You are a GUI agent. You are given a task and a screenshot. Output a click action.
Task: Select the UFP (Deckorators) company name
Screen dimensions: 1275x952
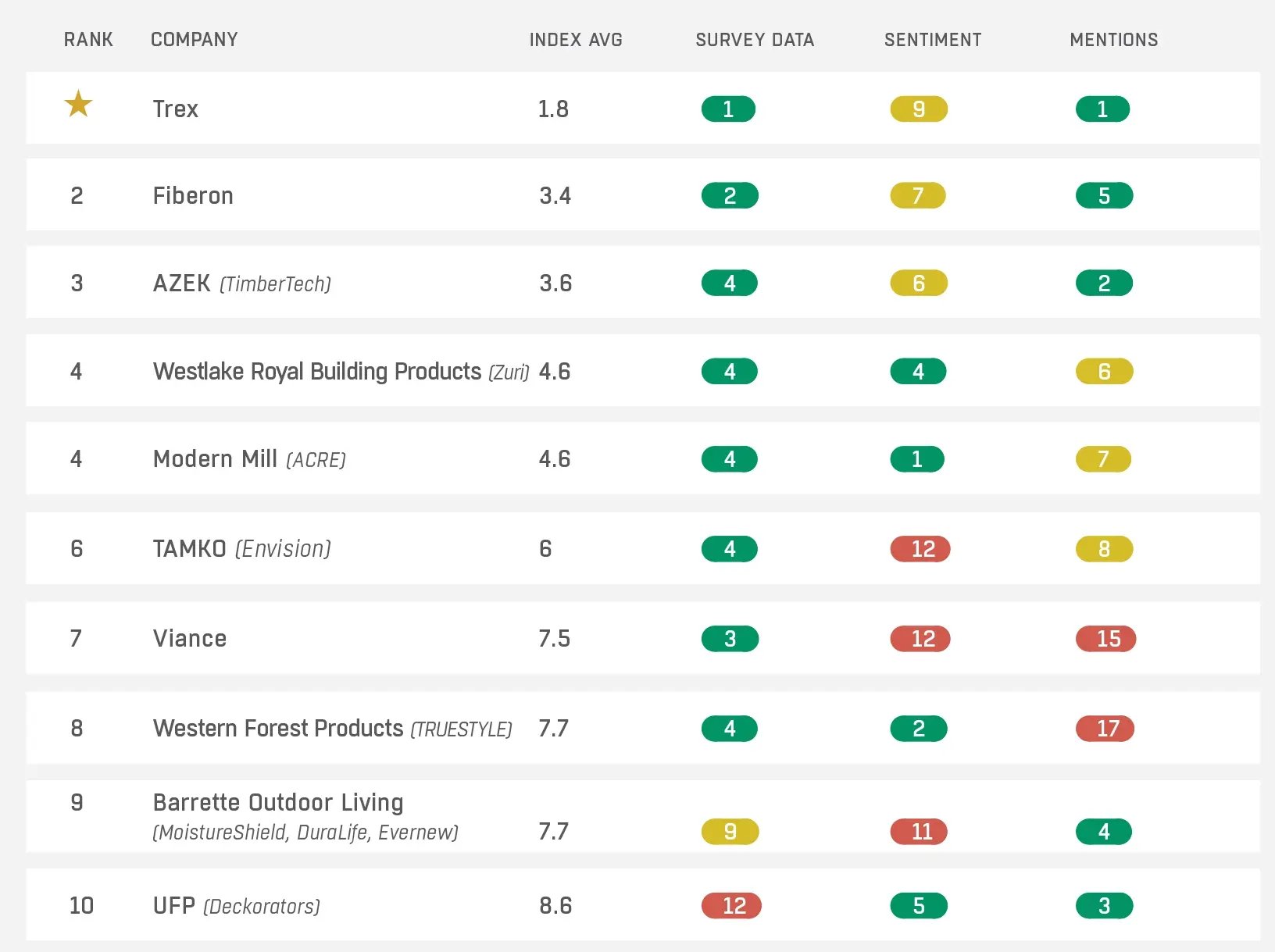[236, 906]
